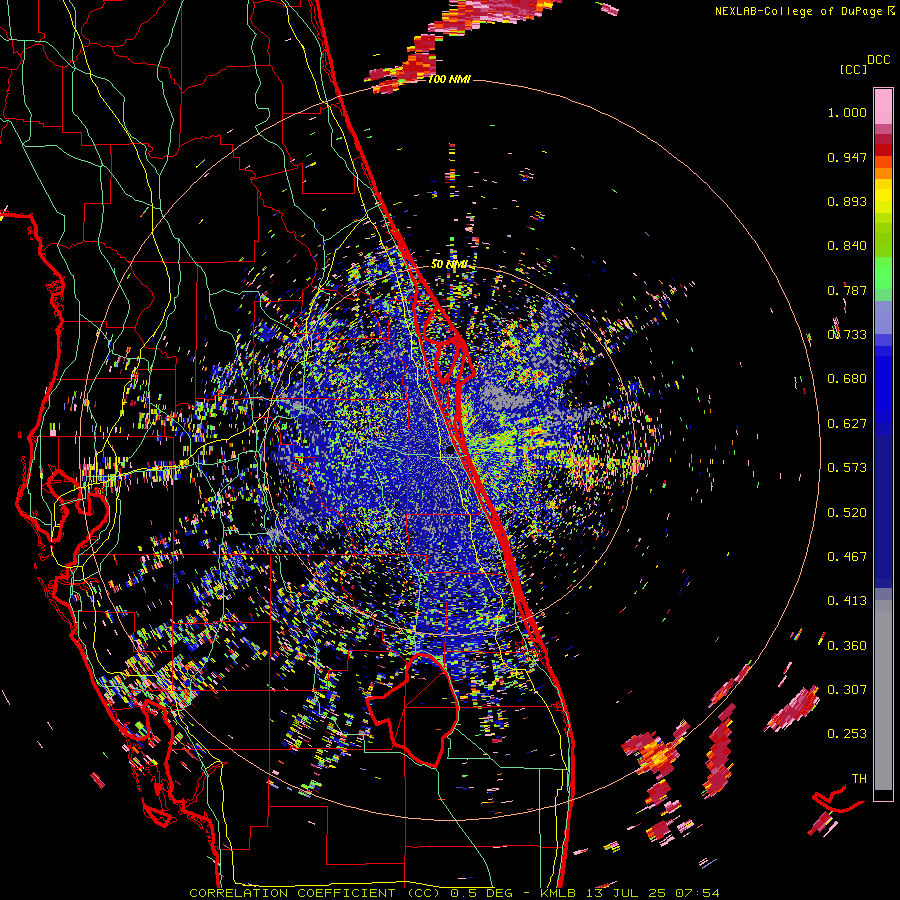Image resolution: width=900 pixels, height=900 pixels.
Task: Click the 0.413 legend value
Action: pos(847,601)
